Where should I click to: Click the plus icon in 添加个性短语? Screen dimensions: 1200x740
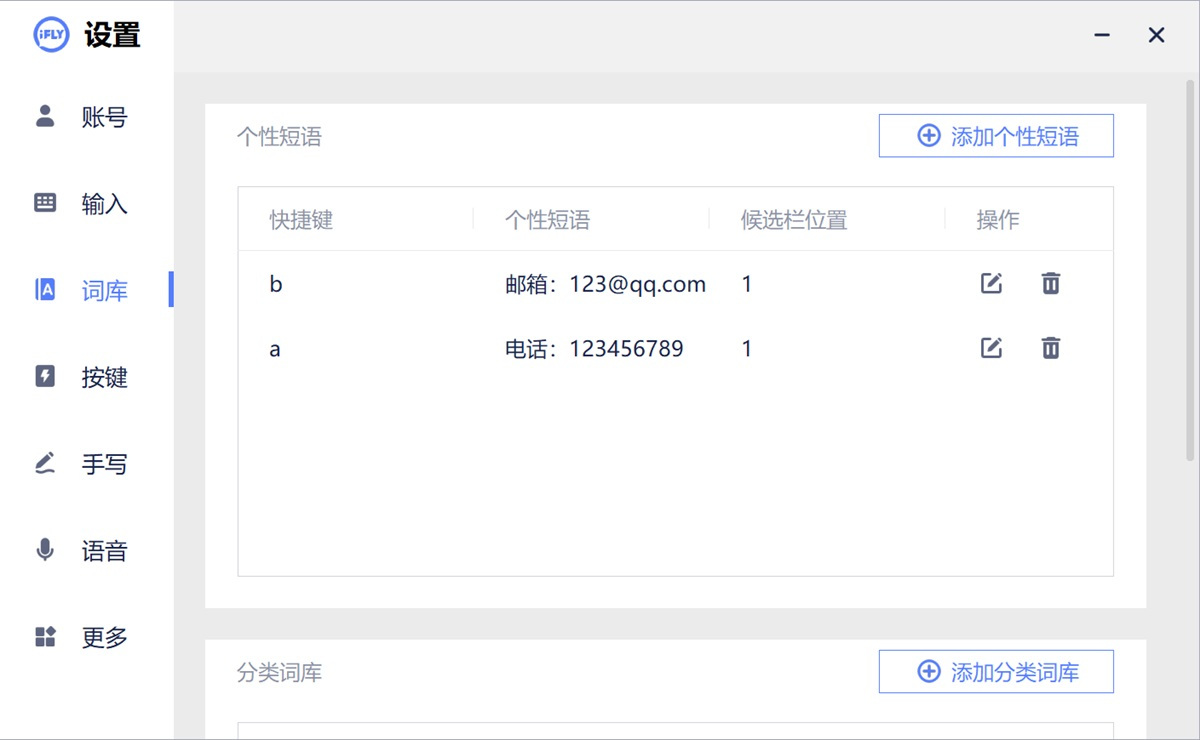928,135
